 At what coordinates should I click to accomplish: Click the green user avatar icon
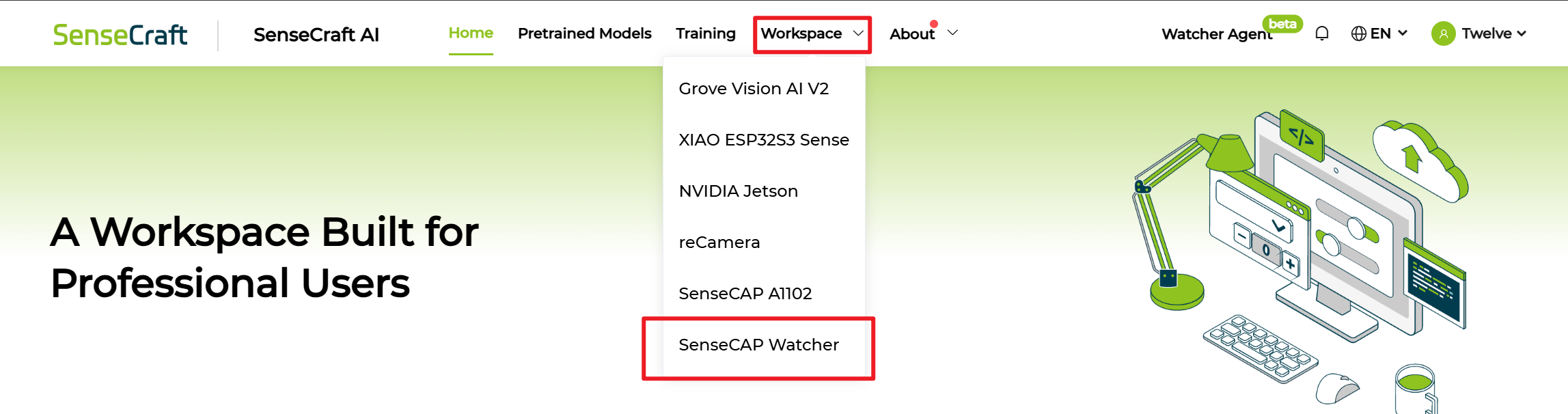[x=1443, y=33]
